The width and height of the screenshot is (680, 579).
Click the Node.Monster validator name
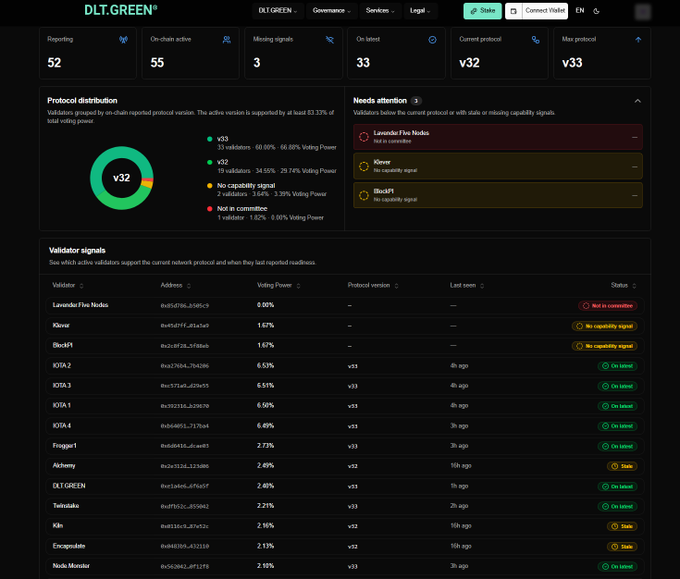point(71,566)
